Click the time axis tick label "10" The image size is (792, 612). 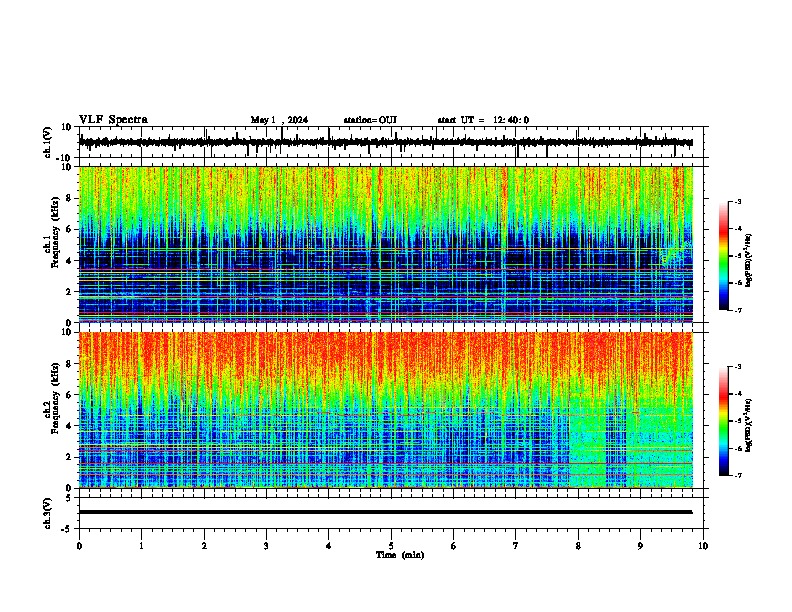703,546
